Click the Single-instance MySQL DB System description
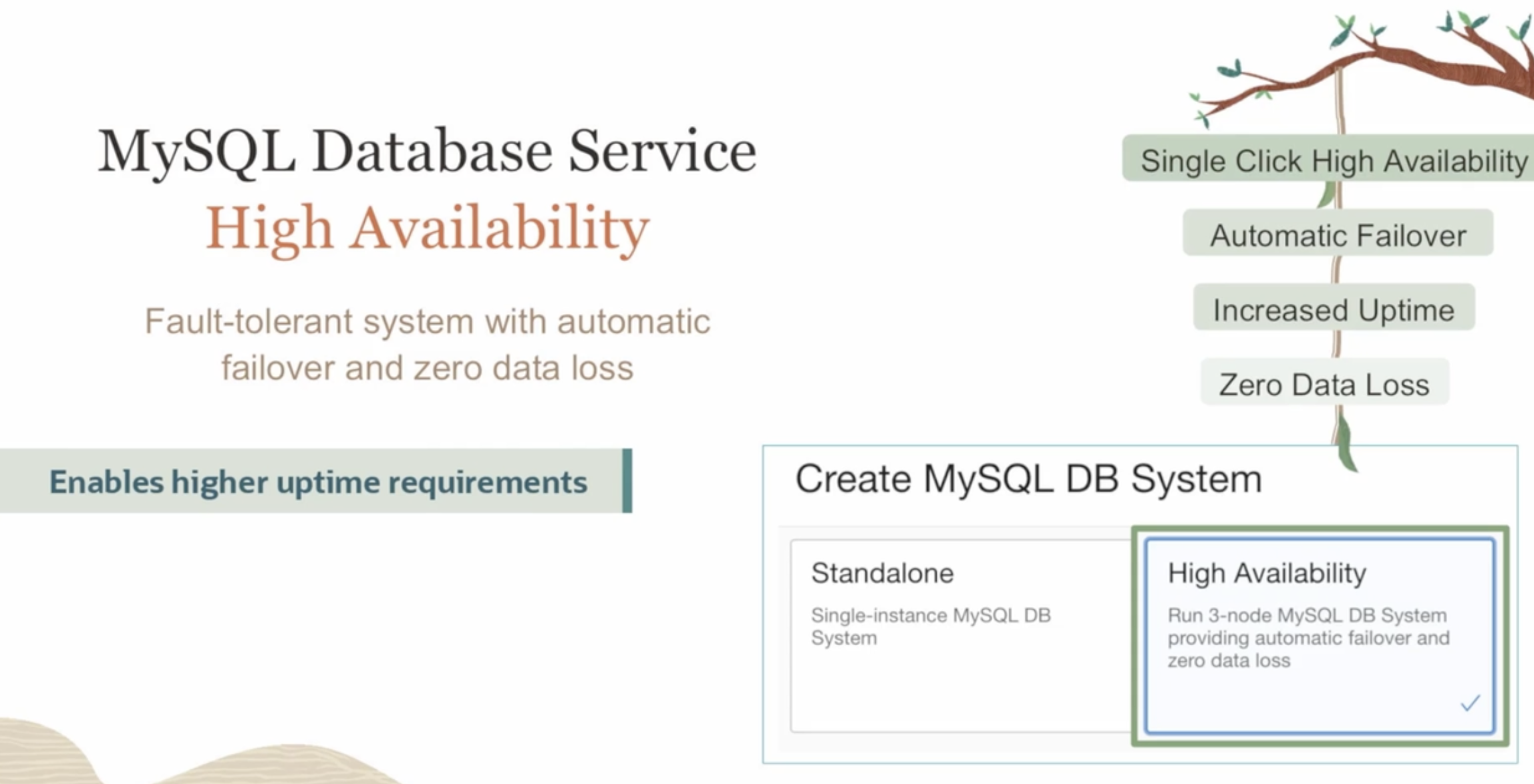Image resolution: width=1534 pixels, height=784 pixels. pos(930,626)
